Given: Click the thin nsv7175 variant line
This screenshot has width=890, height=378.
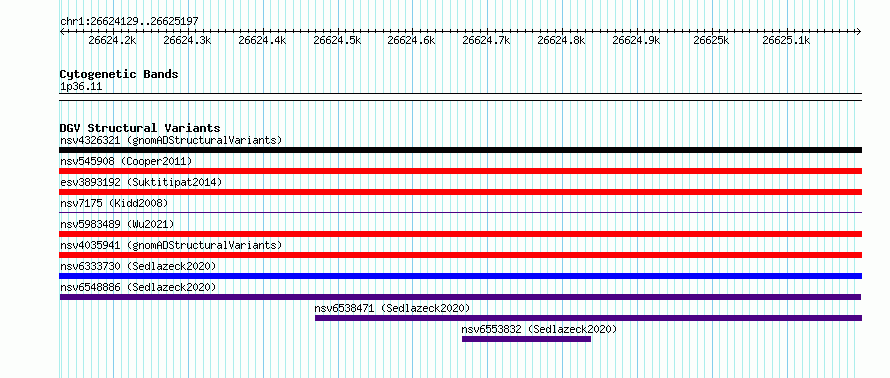Looking at the screenshot, I should tap(460, 213).
